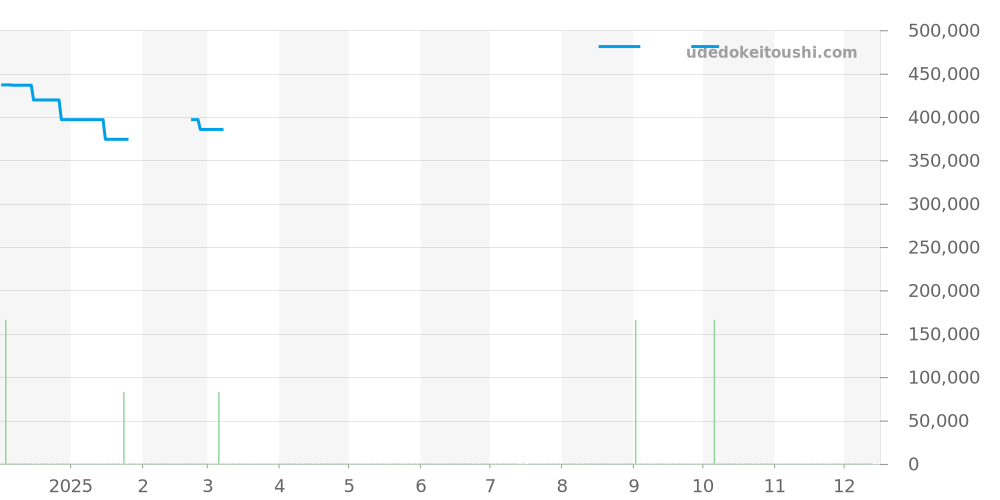
Task: Click the tall green bar at month 9
Action: tap(635, 392)
